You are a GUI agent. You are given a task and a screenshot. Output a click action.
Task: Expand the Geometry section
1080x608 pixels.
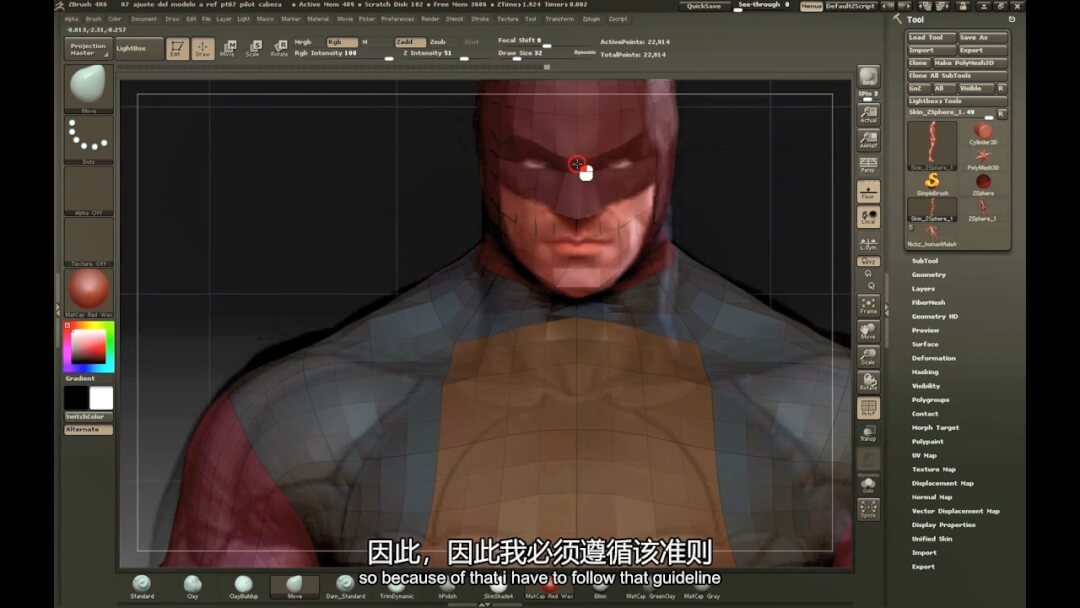tap(928, 275)
